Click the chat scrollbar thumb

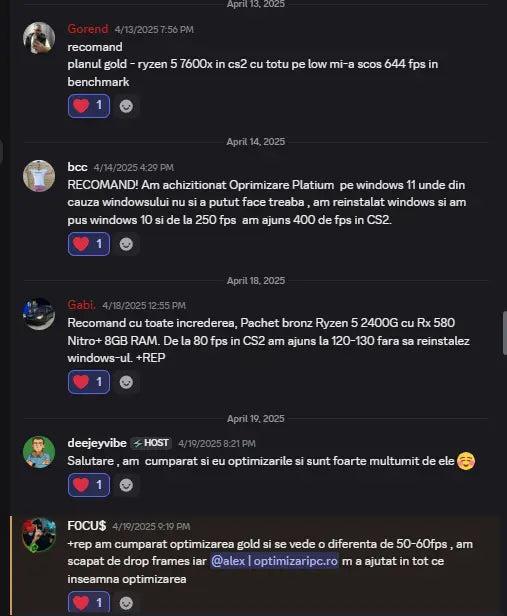click(505, 334)
